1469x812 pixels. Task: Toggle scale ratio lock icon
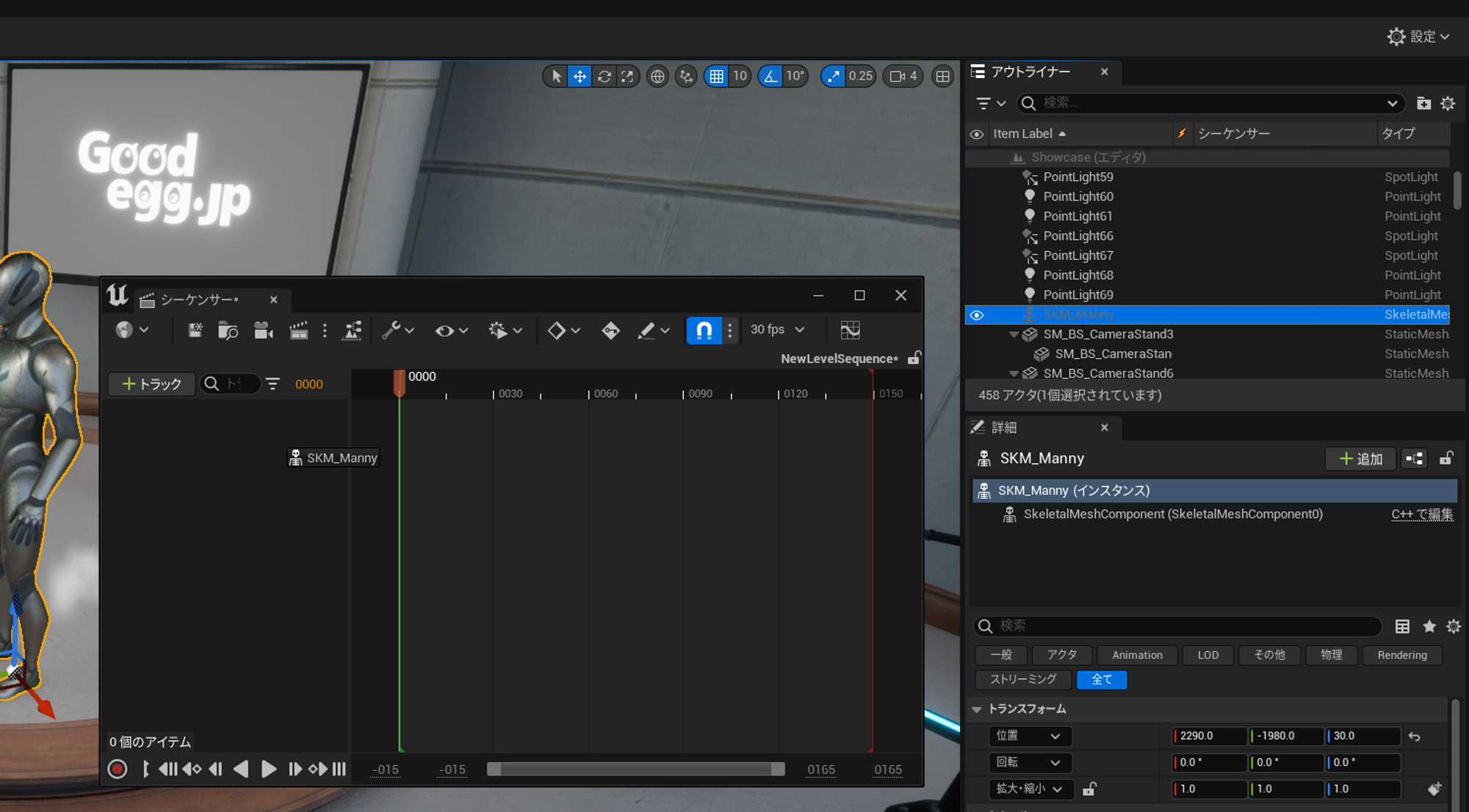1089,789
